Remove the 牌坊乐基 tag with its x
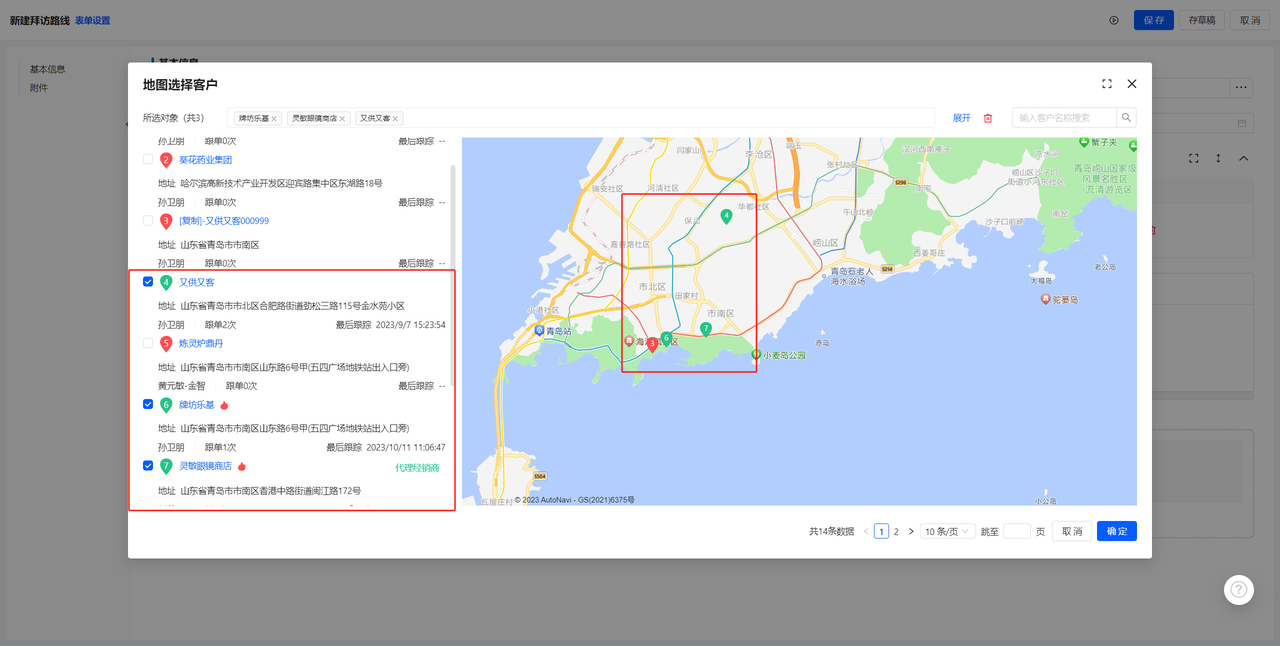 coord(274,119)
